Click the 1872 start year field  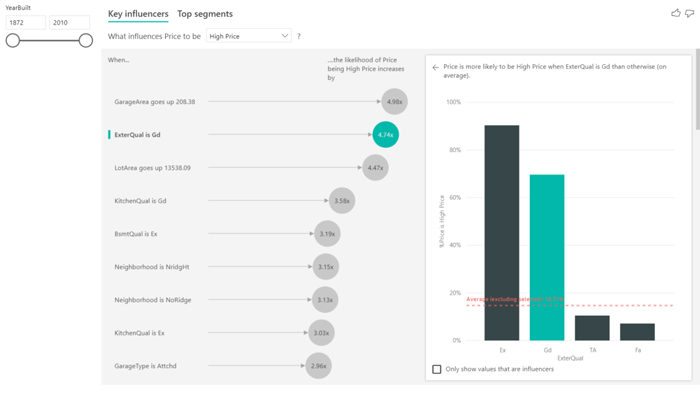point(25,22)
